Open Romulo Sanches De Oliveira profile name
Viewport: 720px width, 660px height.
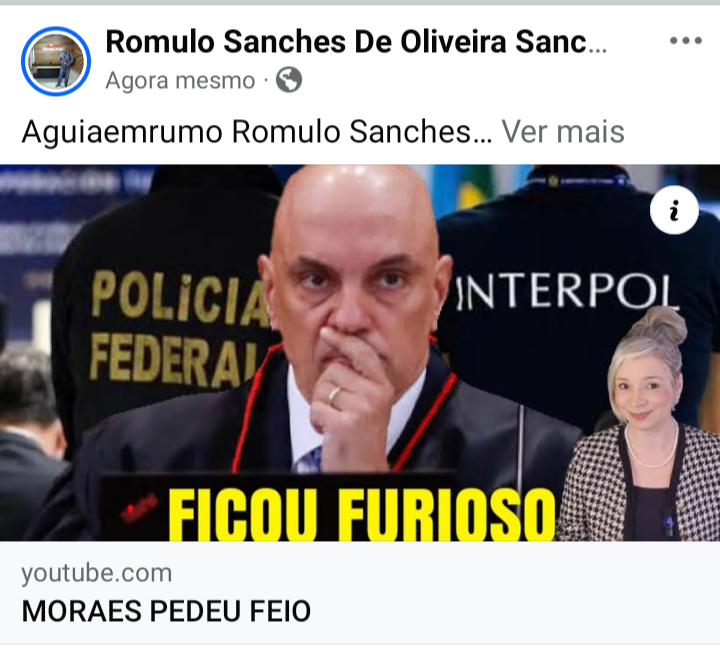pyautogui.click(x=356, y=42)
